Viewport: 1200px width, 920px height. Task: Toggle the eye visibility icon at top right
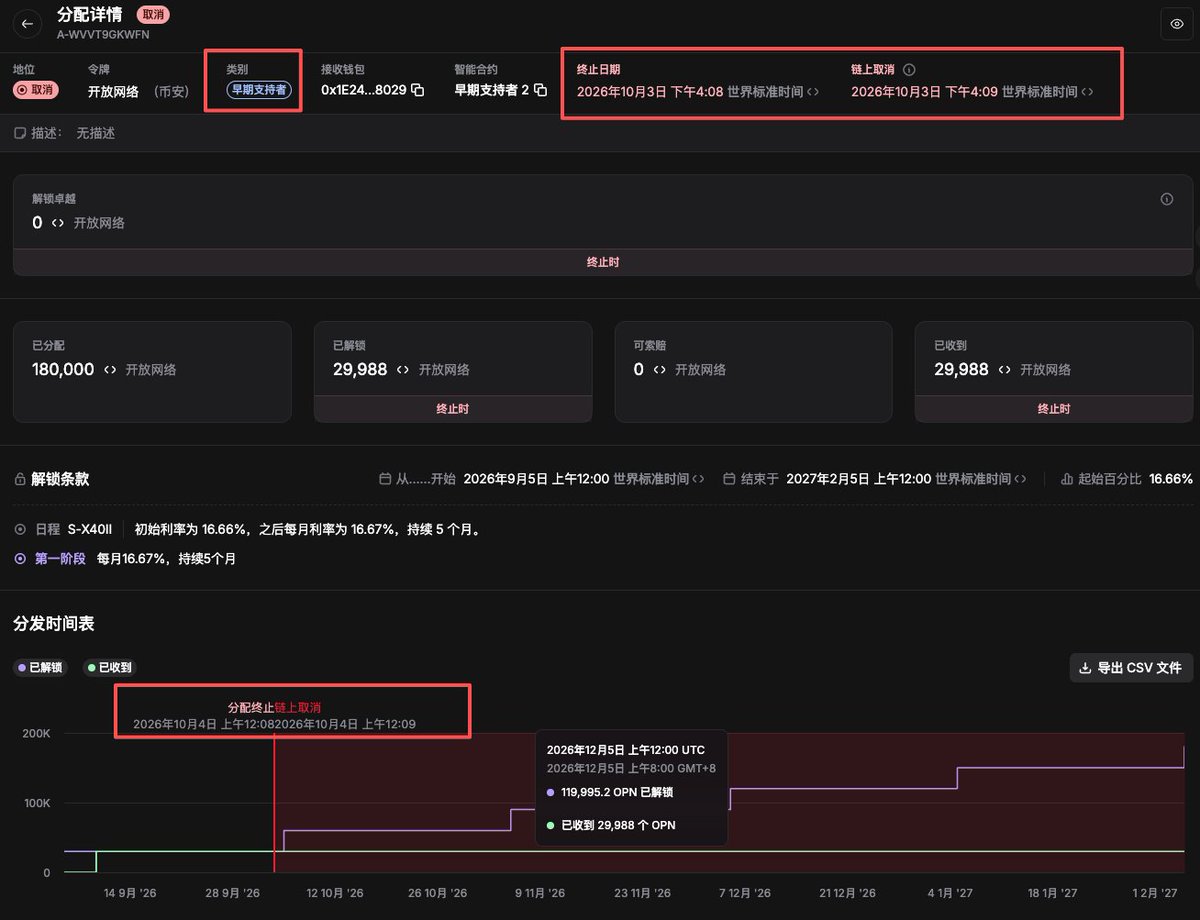coord(1175,24)
